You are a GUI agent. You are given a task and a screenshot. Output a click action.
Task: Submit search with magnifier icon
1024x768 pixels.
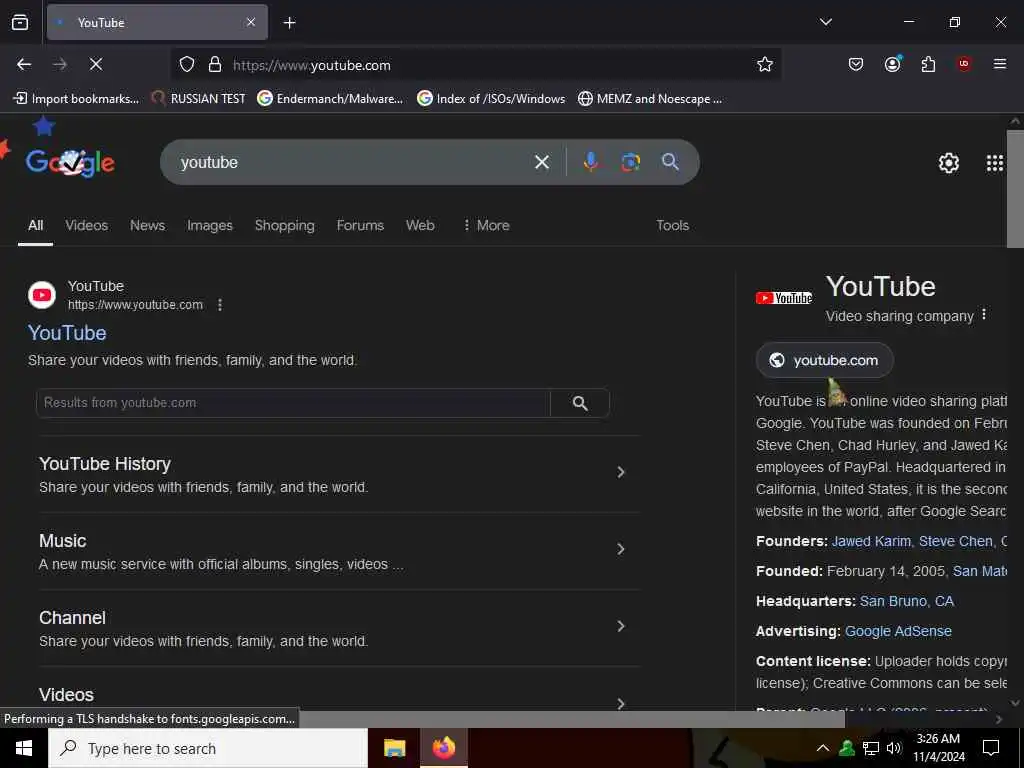click(670, 161)
